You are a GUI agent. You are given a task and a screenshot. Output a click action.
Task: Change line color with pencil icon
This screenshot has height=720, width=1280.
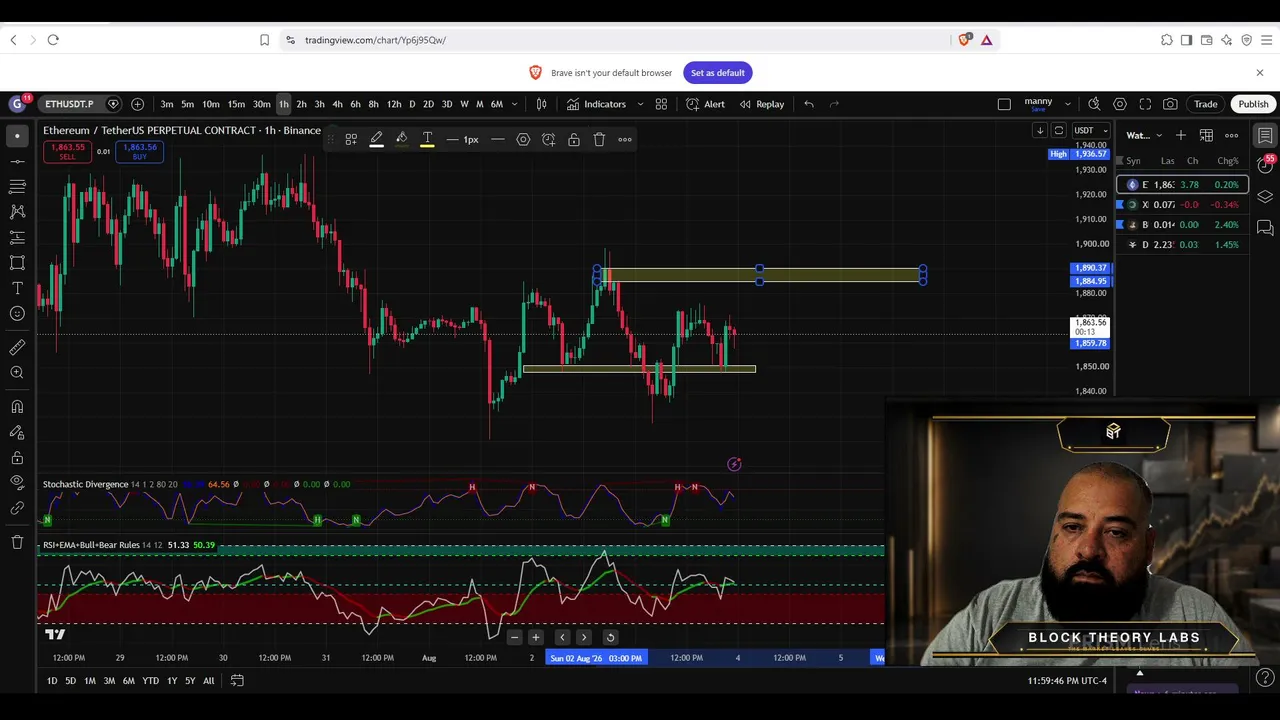point(376,139)
